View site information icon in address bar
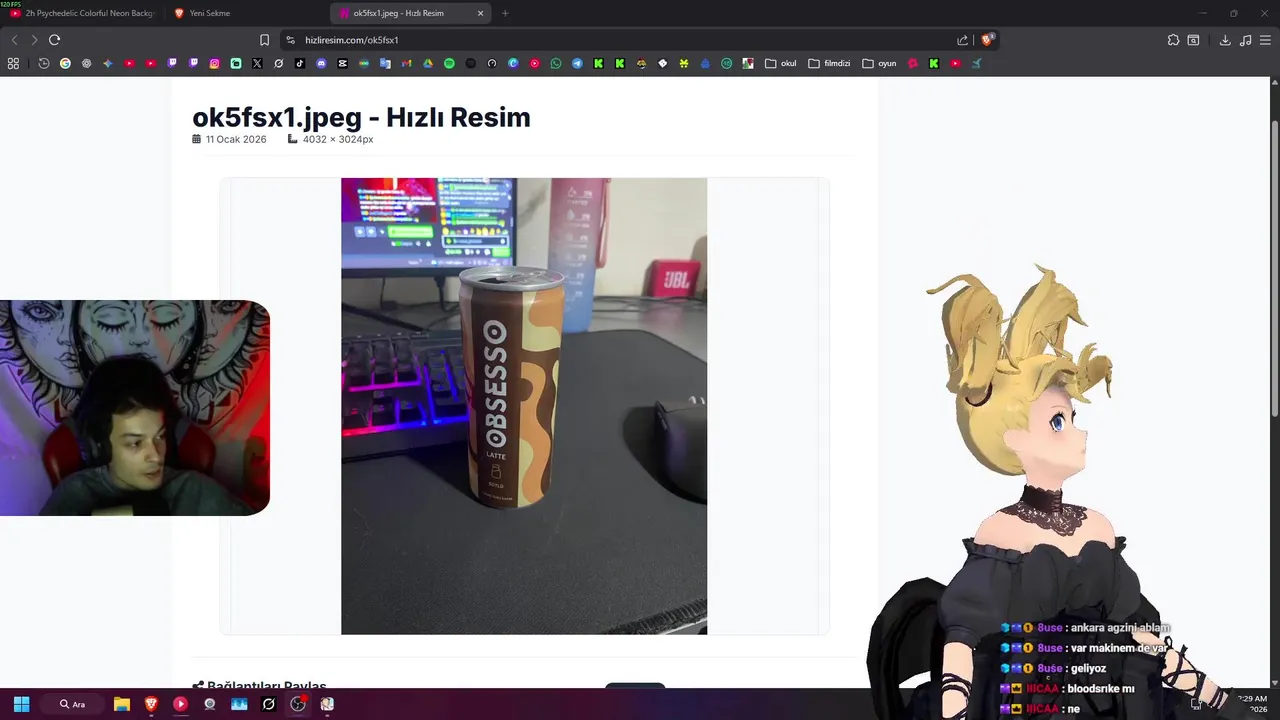The height and width of the screenshot is (720, 1280). [x=290, y=40]
